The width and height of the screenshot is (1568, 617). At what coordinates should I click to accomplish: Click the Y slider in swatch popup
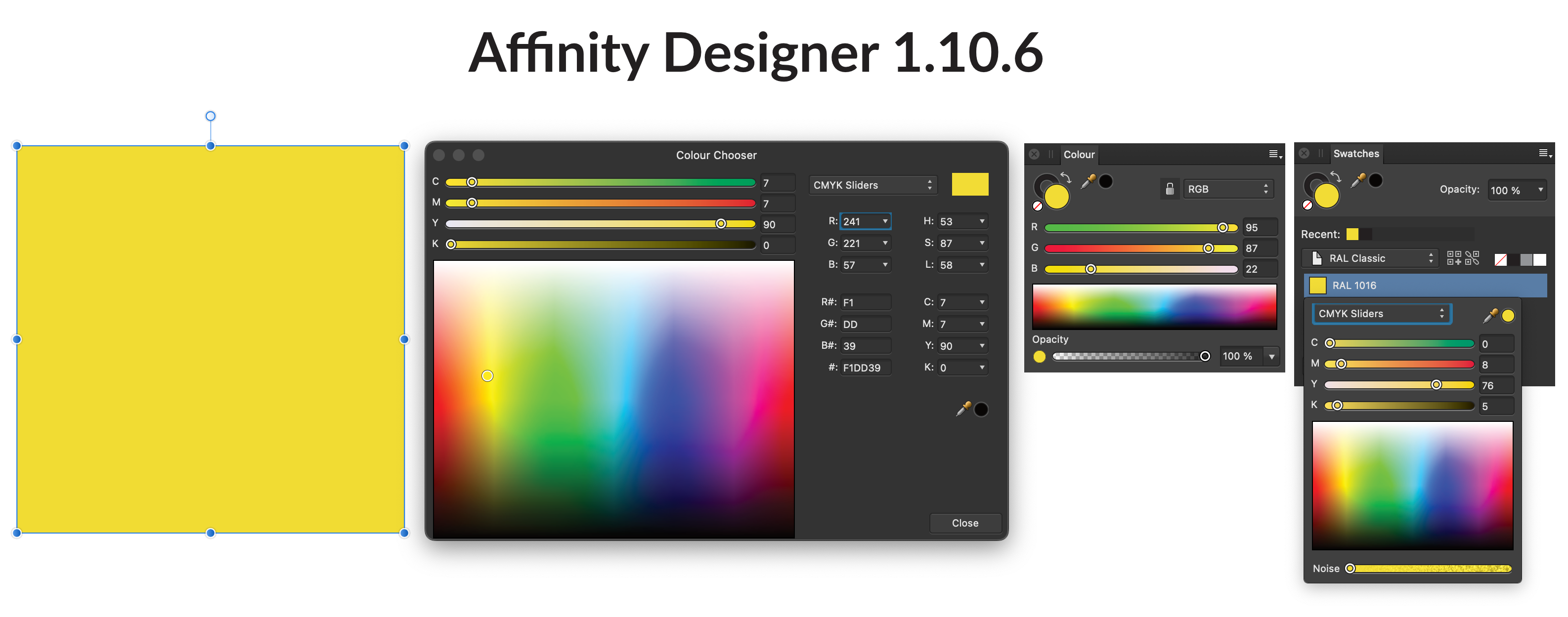click(x=1399, y=385)
